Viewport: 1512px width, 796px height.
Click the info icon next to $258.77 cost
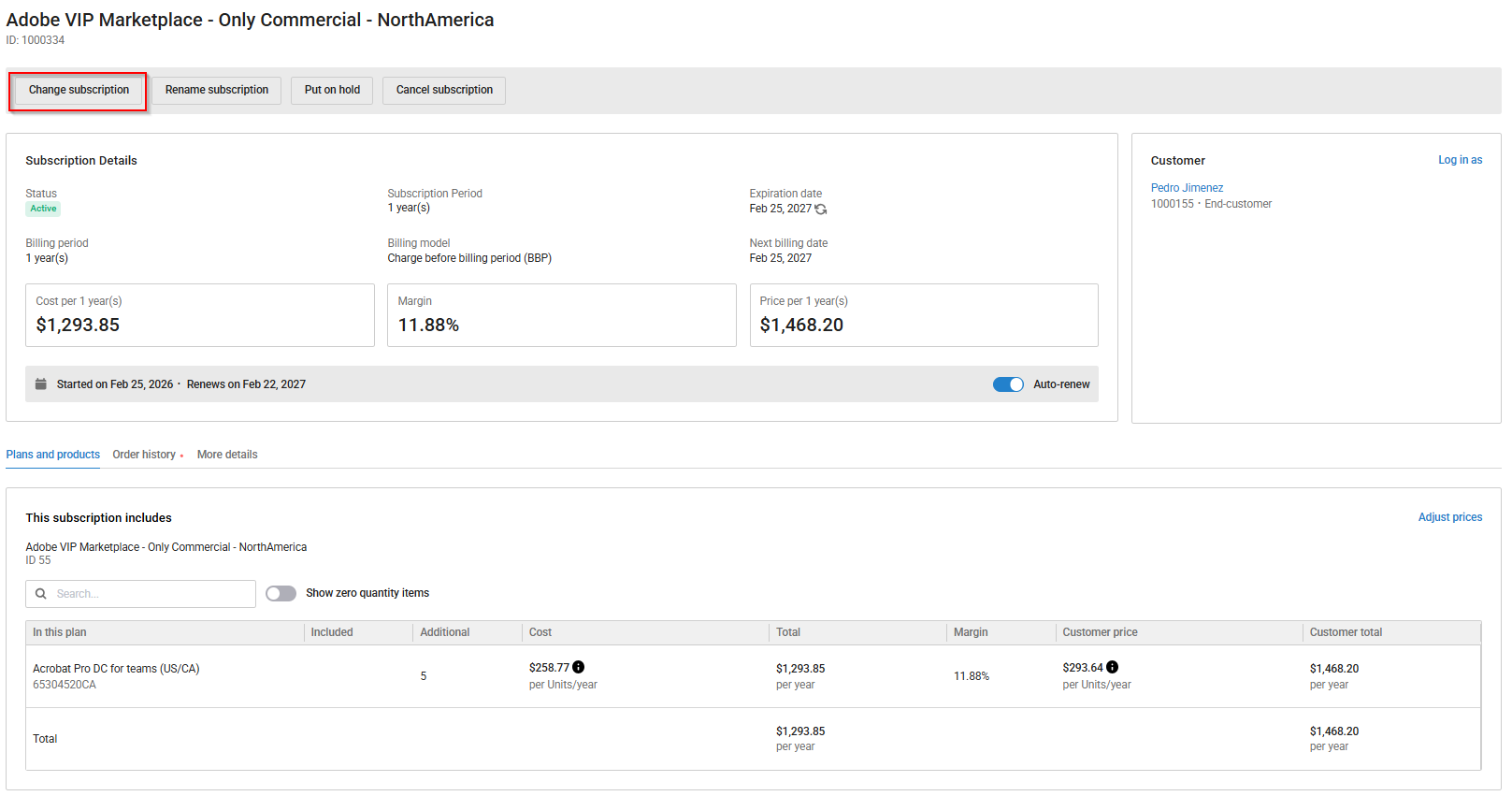pos(579,667)
